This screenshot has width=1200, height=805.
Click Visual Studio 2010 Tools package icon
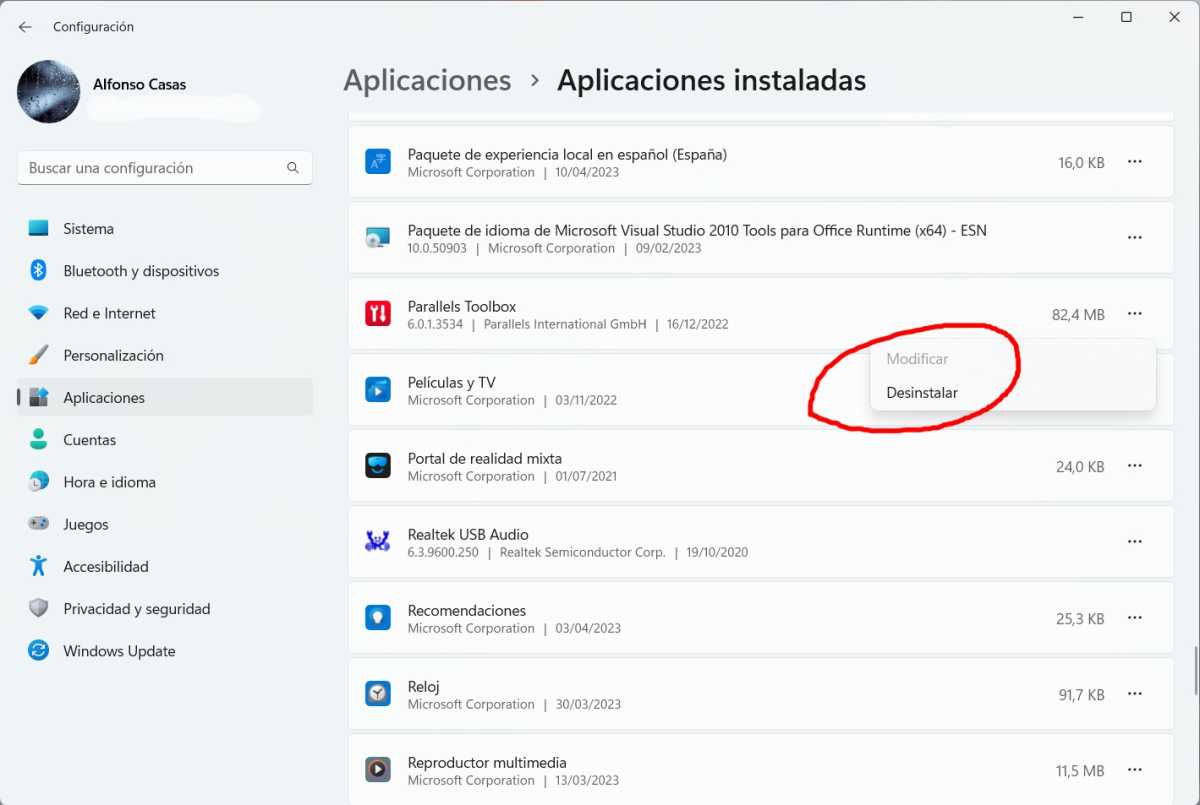pos(378,238)
